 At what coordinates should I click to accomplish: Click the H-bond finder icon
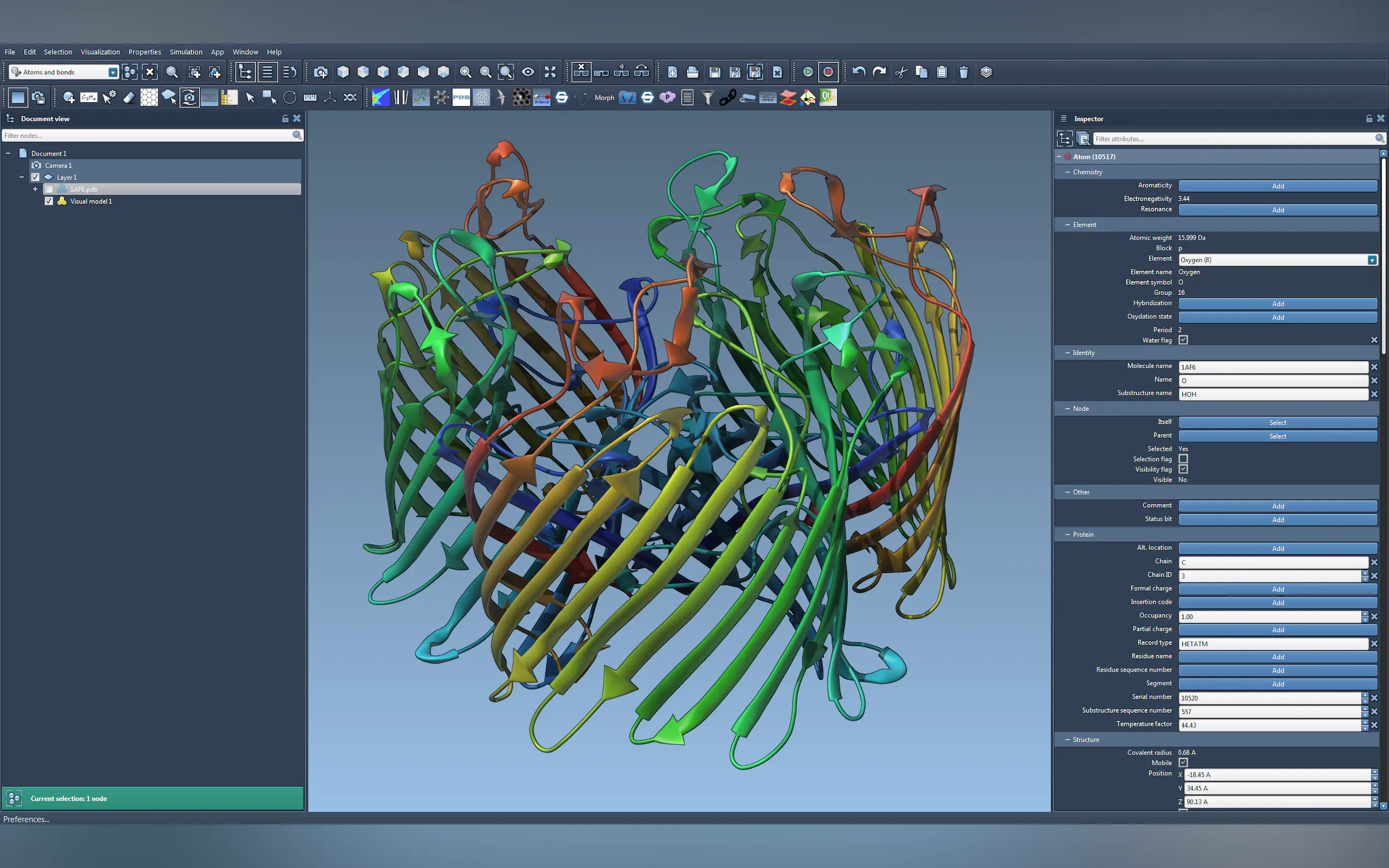[541, 98]
